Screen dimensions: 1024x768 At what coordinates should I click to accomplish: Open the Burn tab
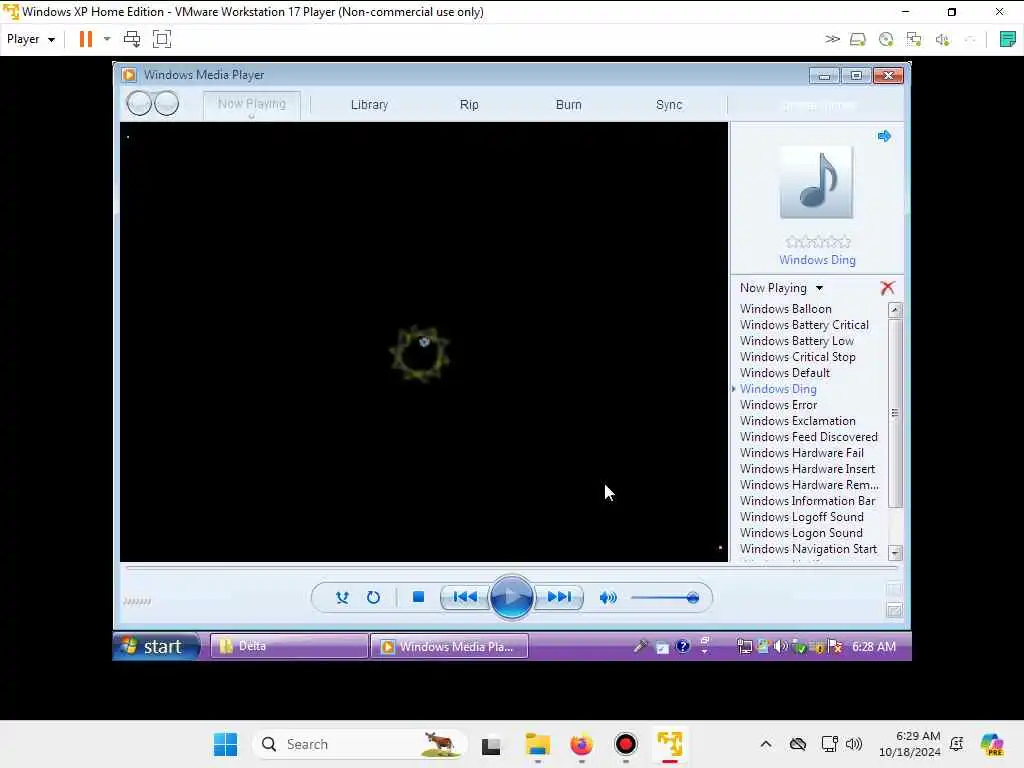click(568, 104)
